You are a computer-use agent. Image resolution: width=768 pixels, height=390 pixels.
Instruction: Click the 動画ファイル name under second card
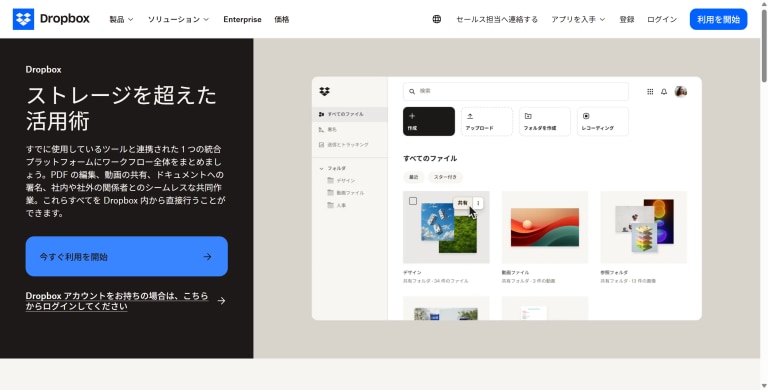coord(515,272)
